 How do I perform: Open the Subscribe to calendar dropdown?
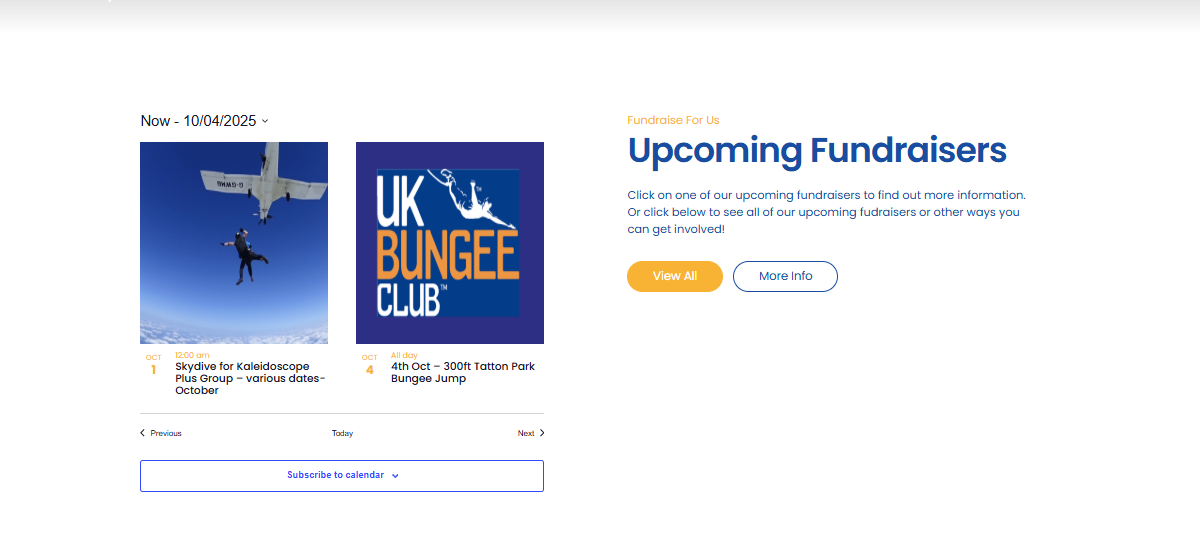coord(336,475)
